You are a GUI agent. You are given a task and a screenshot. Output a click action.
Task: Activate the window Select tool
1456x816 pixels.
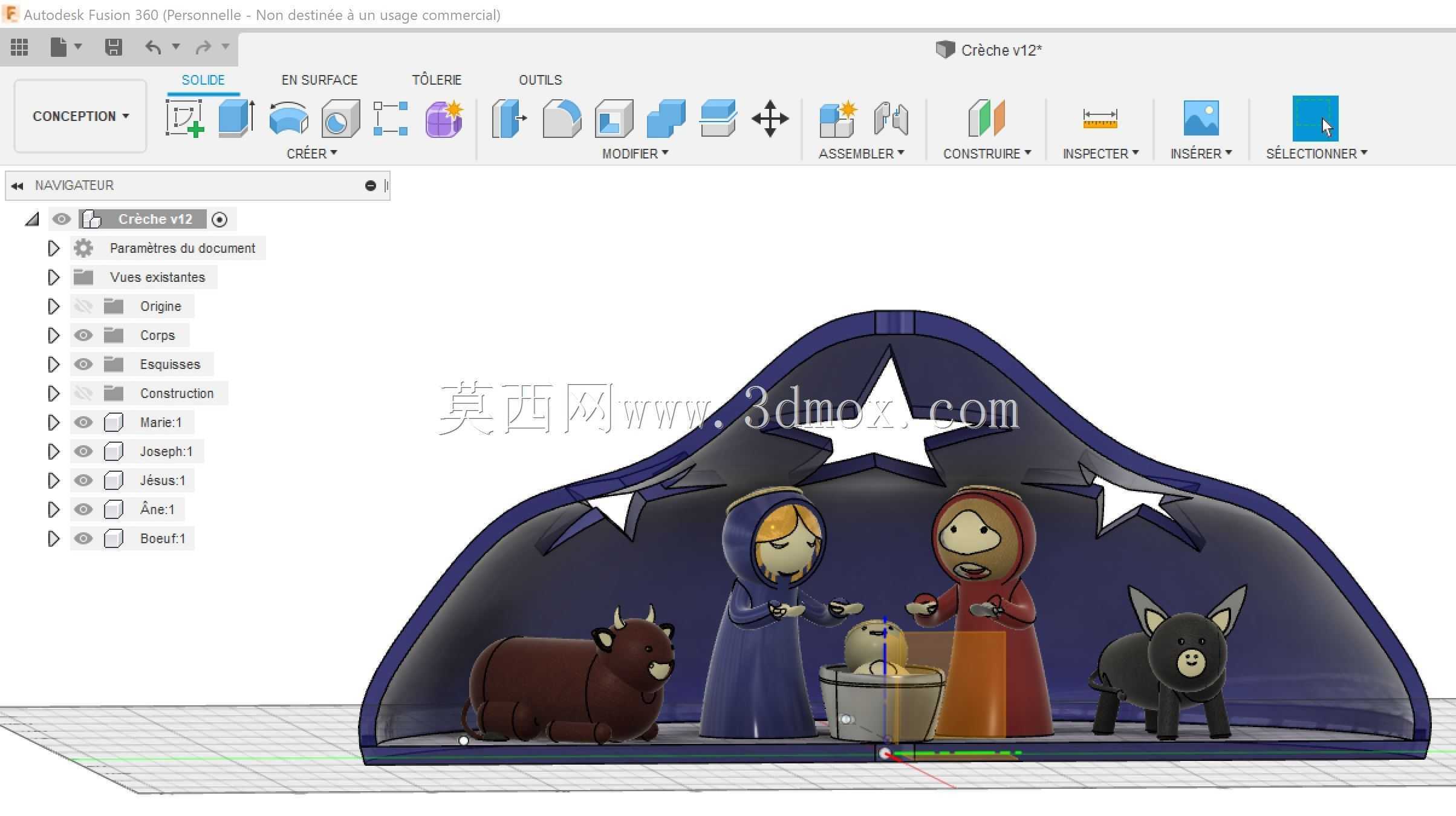point(1315,119)
